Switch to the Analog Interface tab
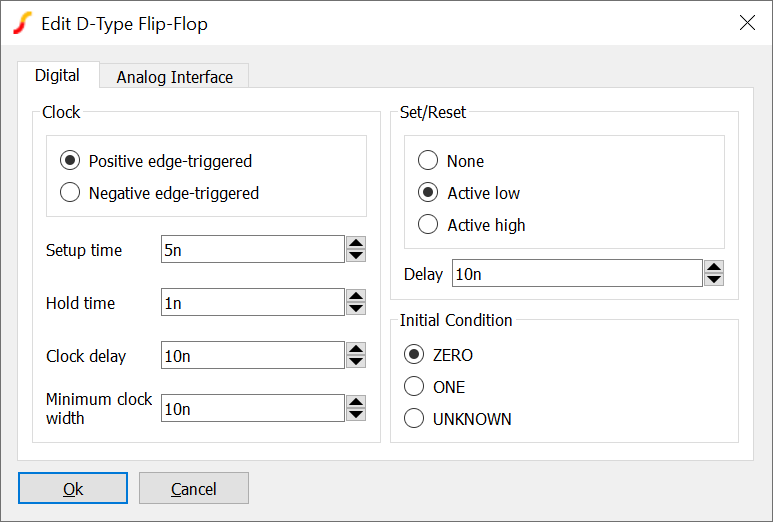This screenshot has width=773, height=522. point(174,77)
